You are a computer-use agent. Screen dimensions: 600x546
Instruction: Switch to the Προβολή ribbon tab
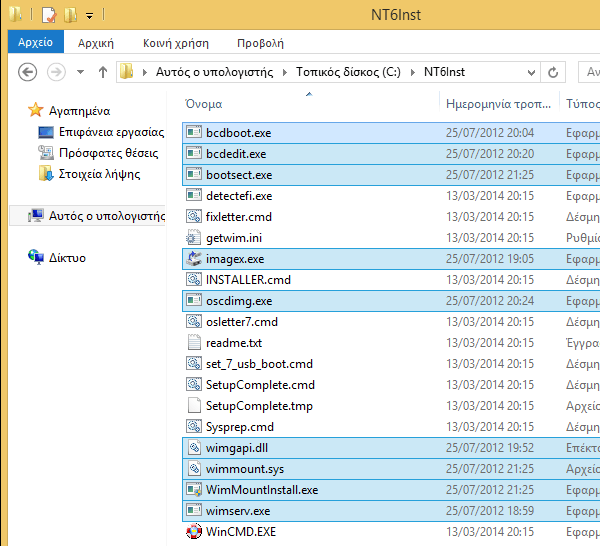(260, 43)
